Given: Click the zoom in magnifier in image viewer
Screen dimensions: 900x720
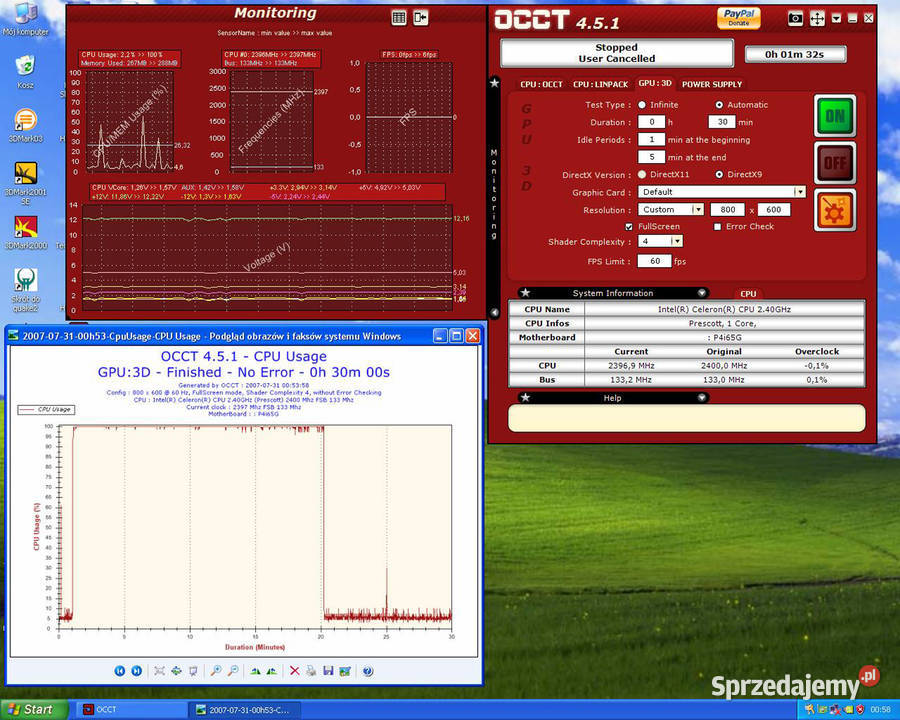Looking at the screenshot, I should (216, 670).
